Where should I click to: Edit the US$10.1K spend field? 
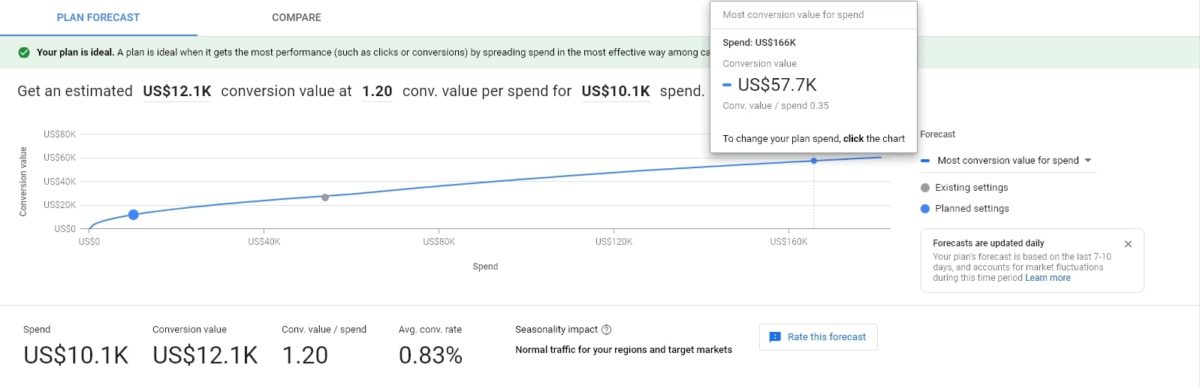[616, 91]
